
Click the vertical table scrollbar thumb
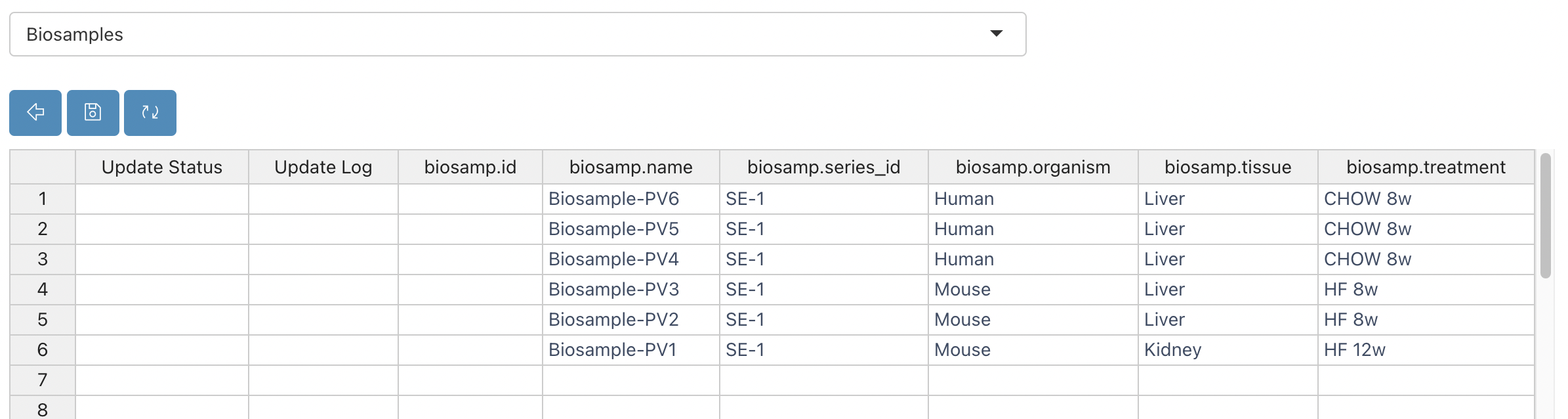[x=1546, y=215]
